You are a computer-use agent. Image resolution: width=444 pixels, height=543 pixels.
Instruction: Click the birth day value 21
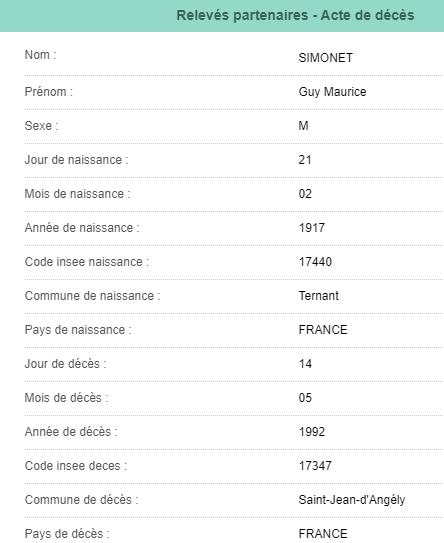coord(305,160)
